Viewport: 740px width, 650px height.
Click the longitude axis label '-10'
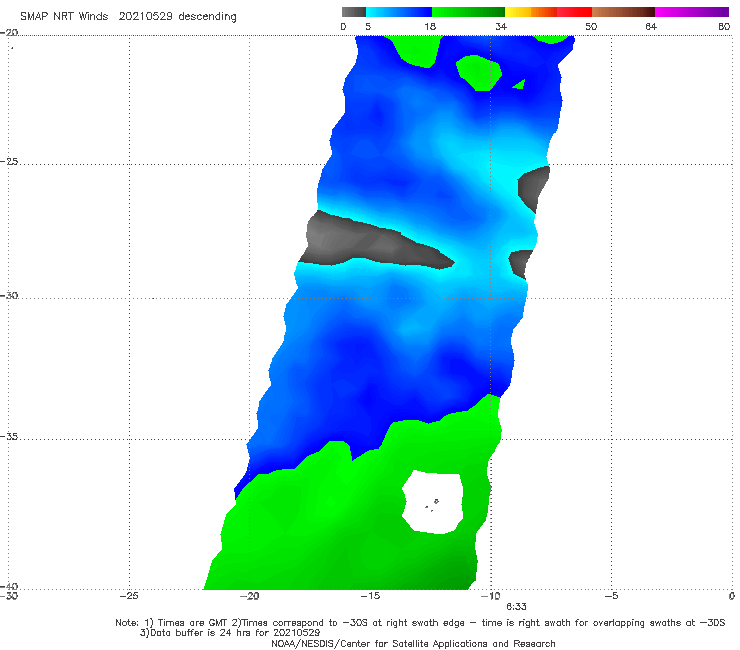point(490,596)
